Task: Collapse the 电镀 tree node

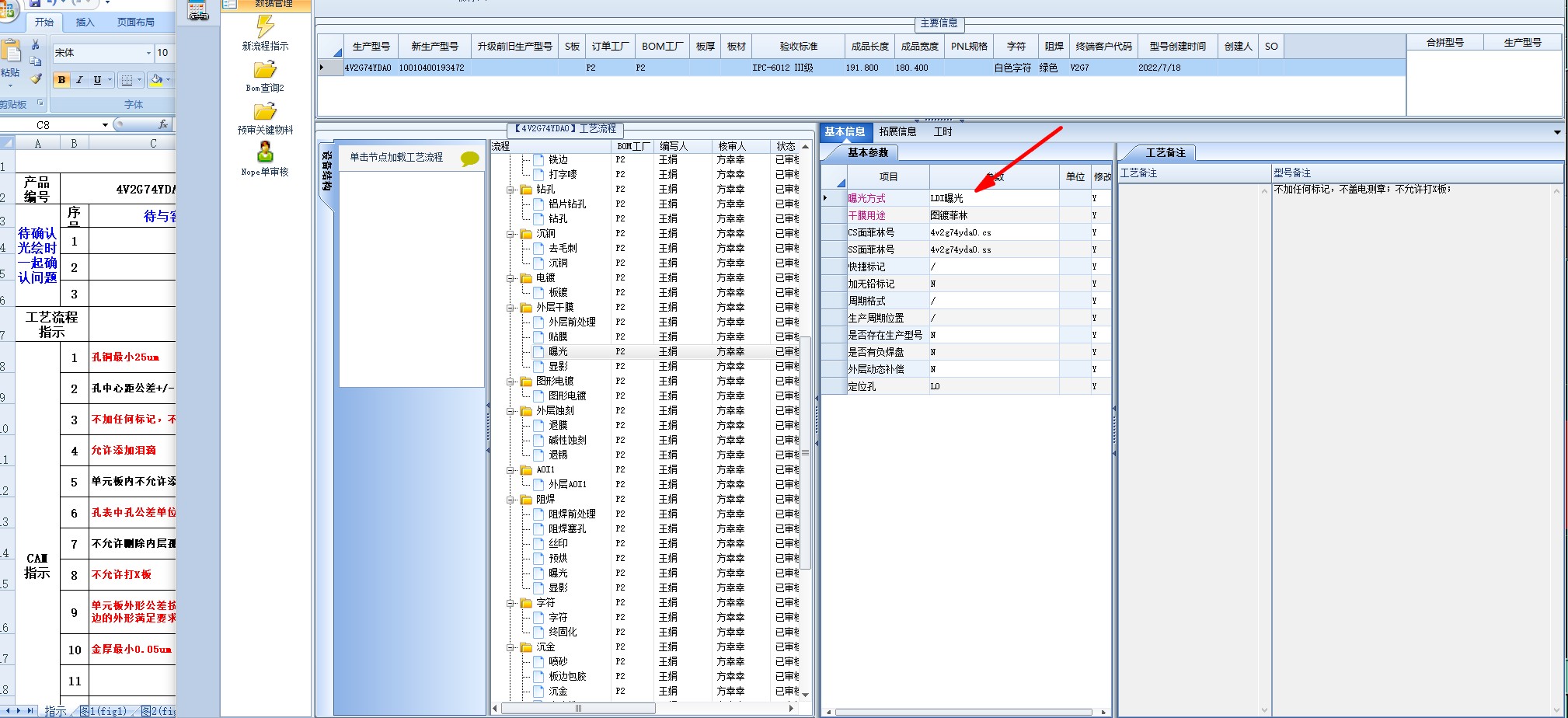Action: pos(511,278)
